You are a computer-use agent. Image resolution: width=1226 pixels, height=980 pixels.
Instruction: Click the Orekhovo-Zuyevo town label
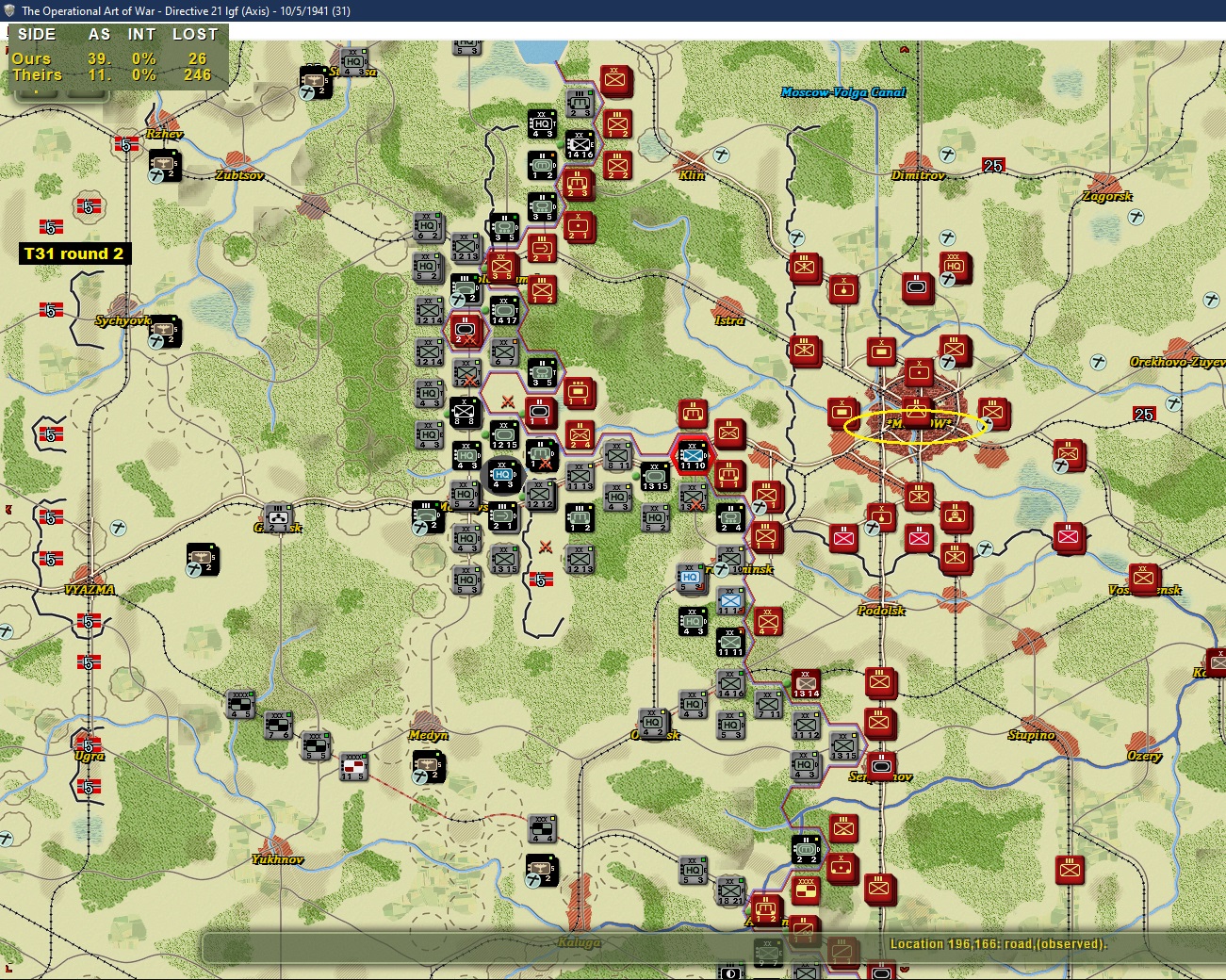[1177, 362]
